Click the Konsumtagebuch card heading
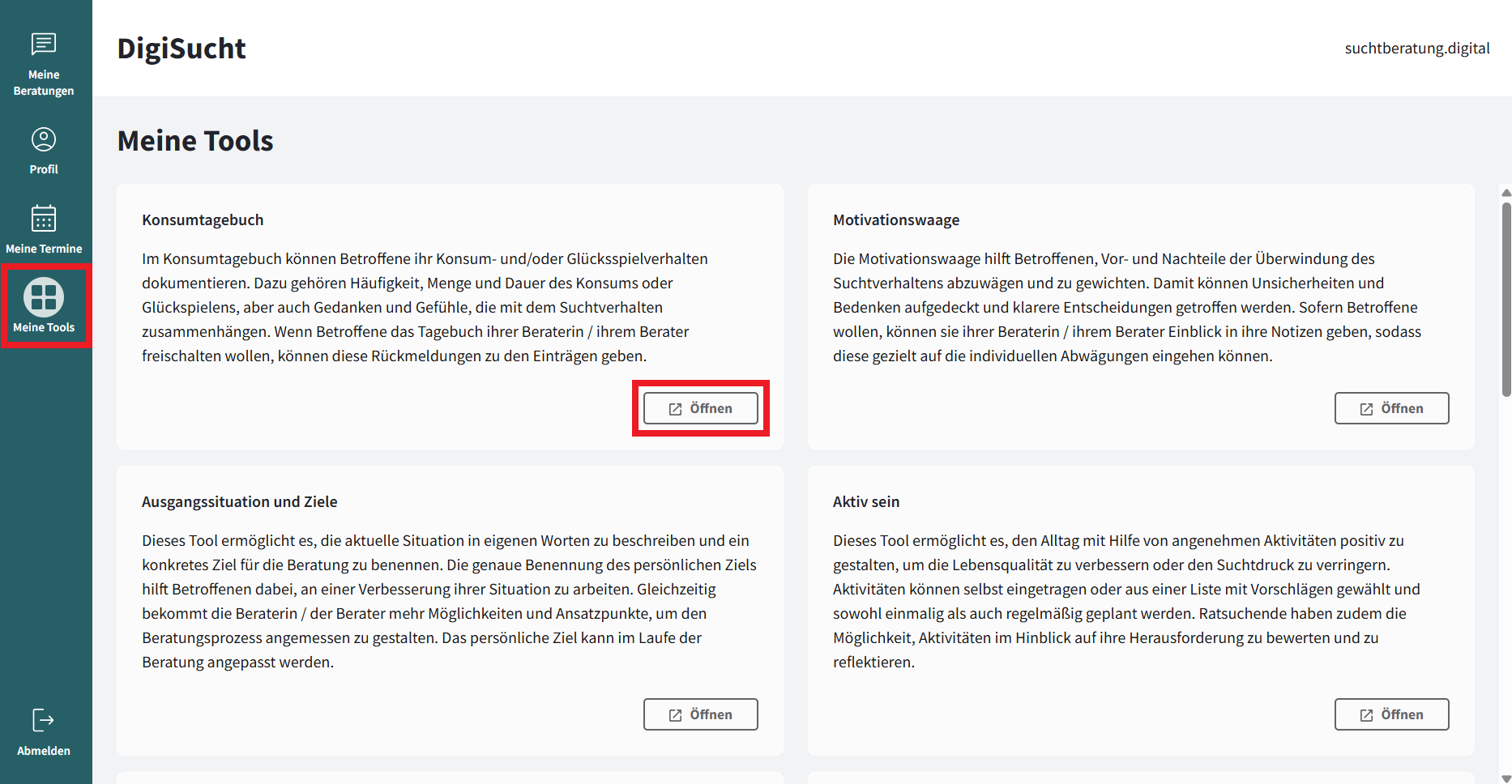The height and width of the screenshot is (784, 1512). (x=203, y=220)
